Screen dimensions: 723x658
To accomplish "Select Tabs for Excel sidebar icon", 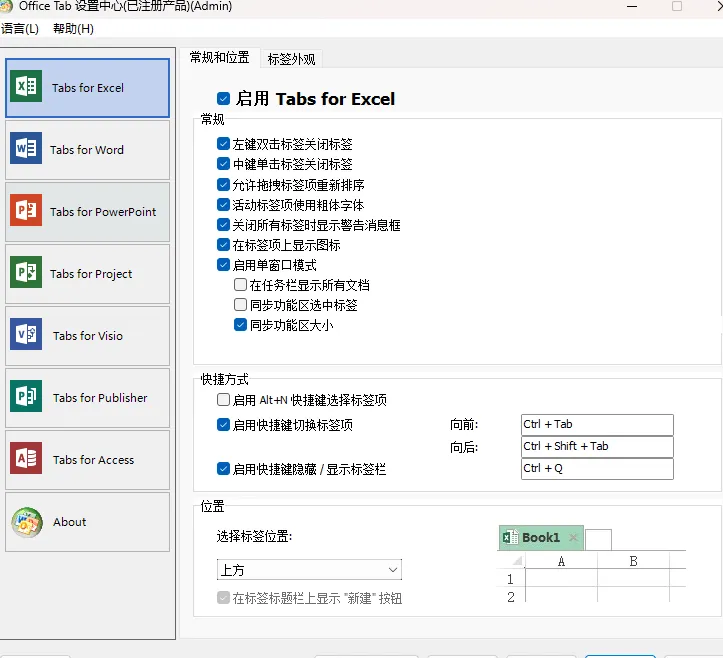I will (26, 86).
